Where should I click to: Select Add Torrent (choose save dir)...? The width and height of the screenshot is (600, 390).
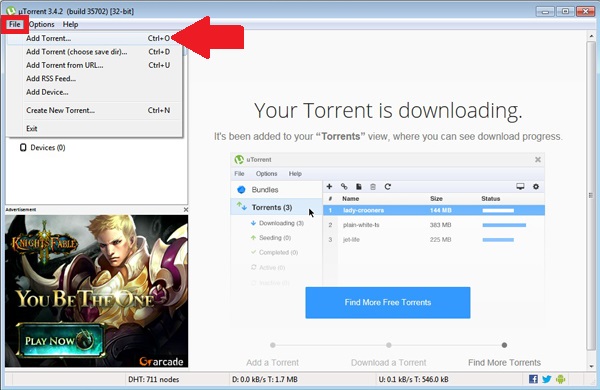point(95,52)
